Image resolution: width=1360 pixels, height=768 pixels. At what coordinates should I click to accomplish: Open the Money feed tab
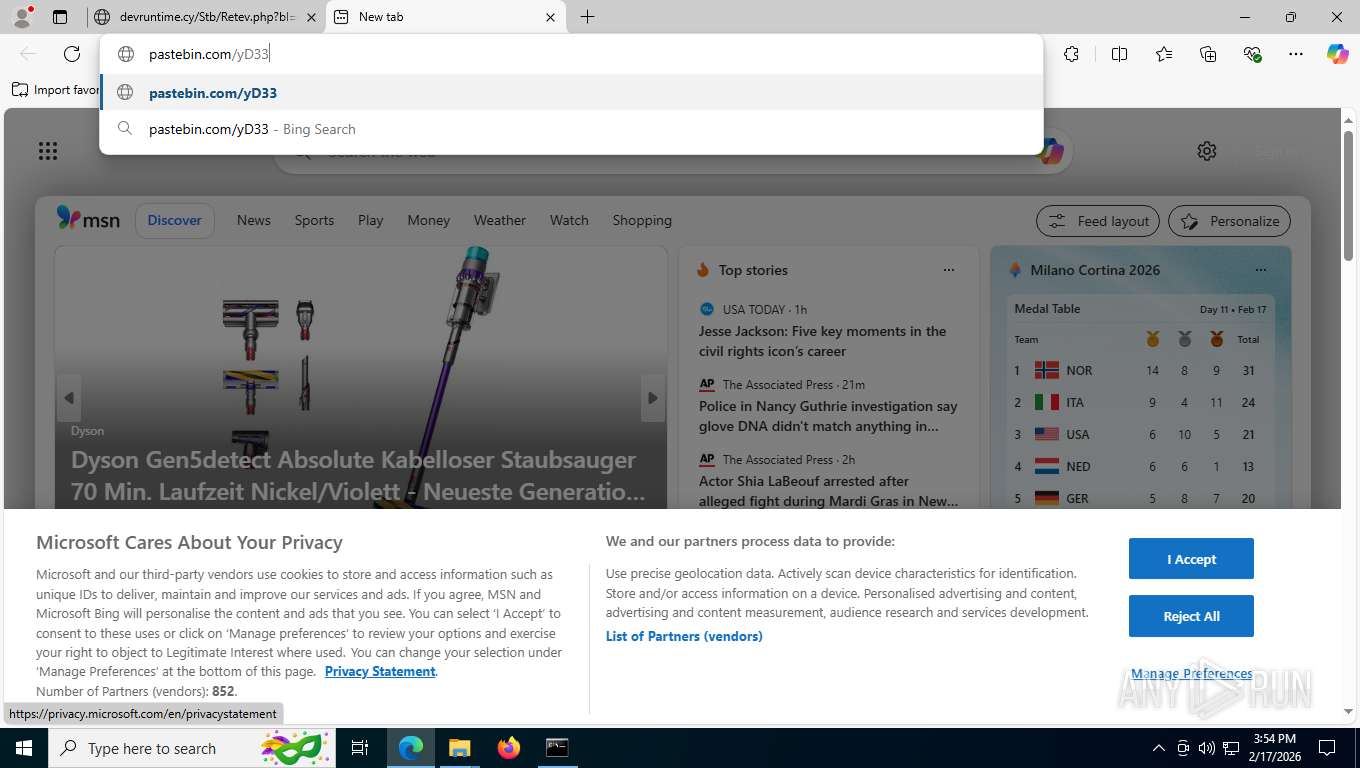(429, 220)
